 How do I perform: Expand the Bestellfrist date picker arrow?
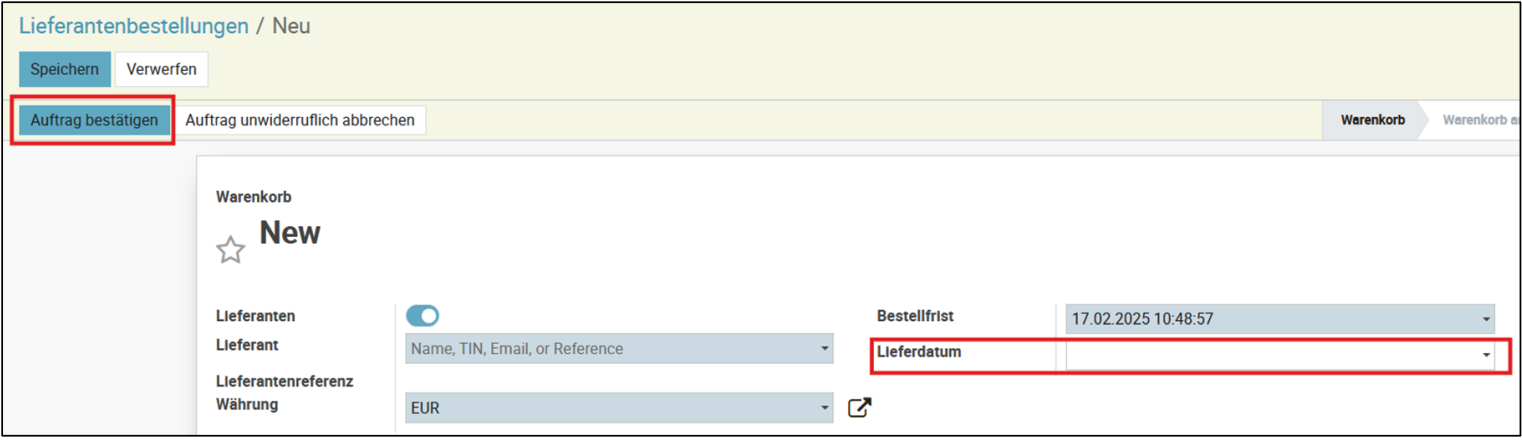point(1486,320)
